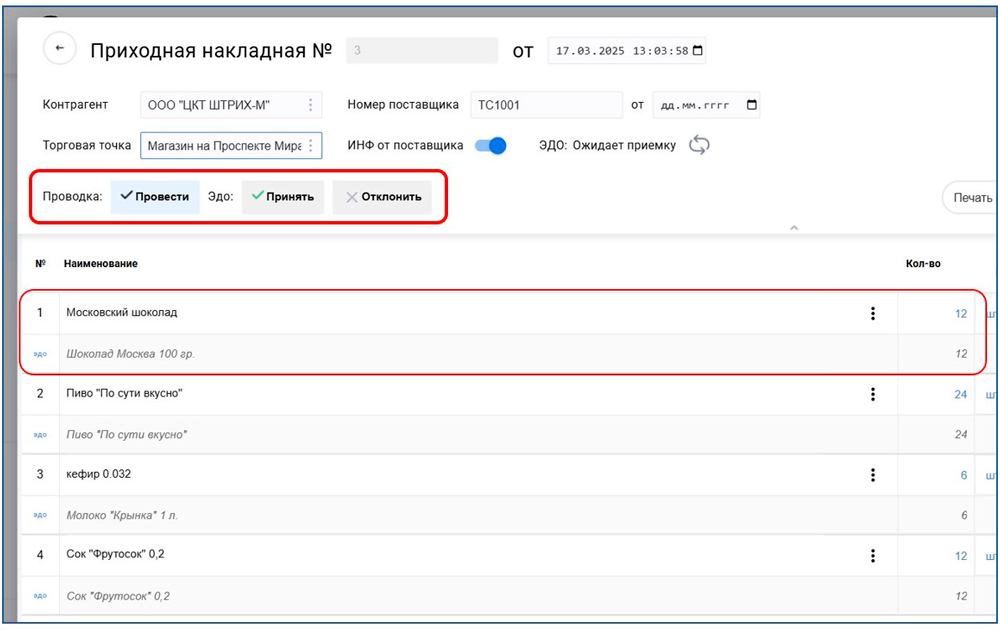Click Наименование column header
Viewport: 1000px width, 630px height.
click(x=101, y=264)
